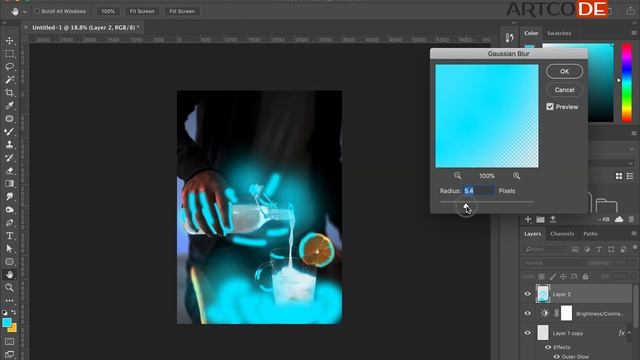
Task: Select the Lasso tool
Action: click(x=9, y=67)
